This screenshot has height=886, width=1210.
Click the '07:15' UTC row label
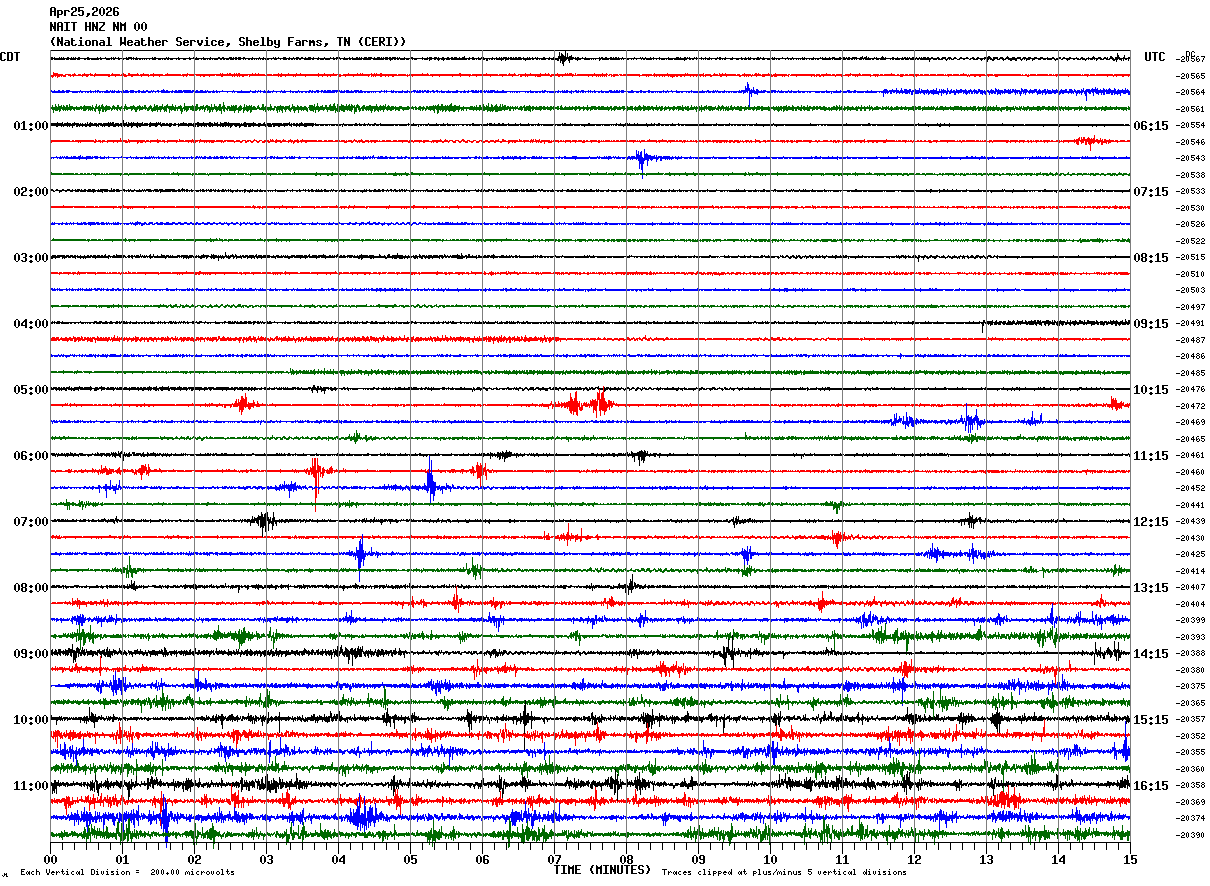point(1151,192)
